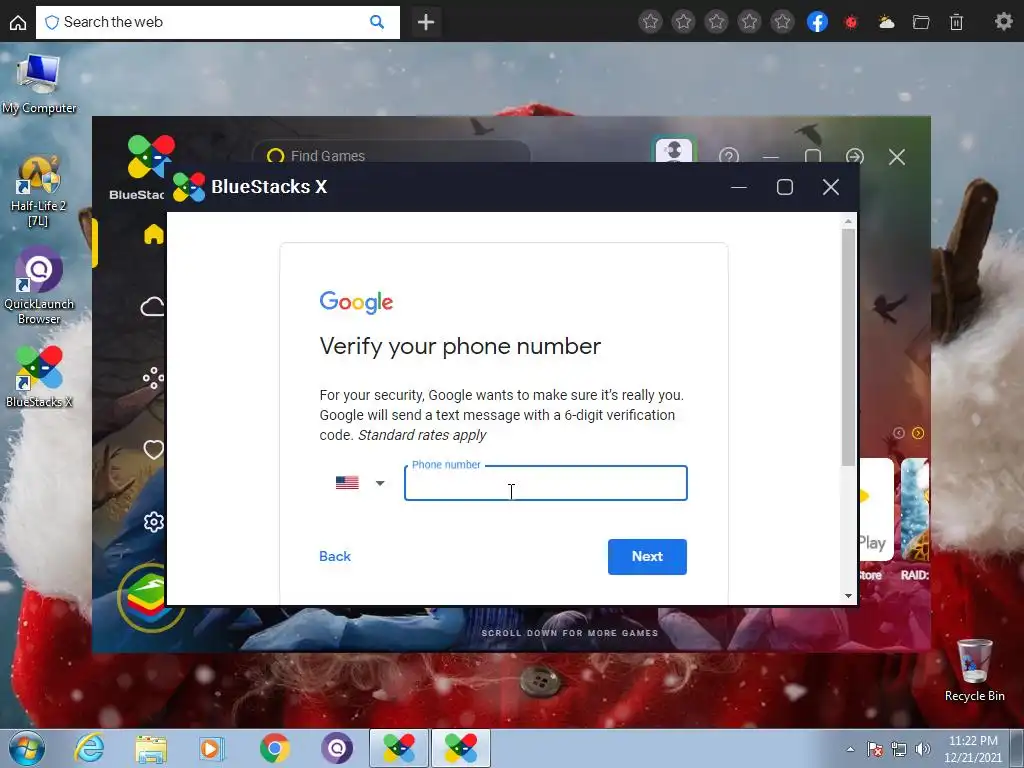The height and width of the screenshot is (768, 1024).
Task: Click the Search the web field
Action: pyautogui.click(x=217, y=22)
